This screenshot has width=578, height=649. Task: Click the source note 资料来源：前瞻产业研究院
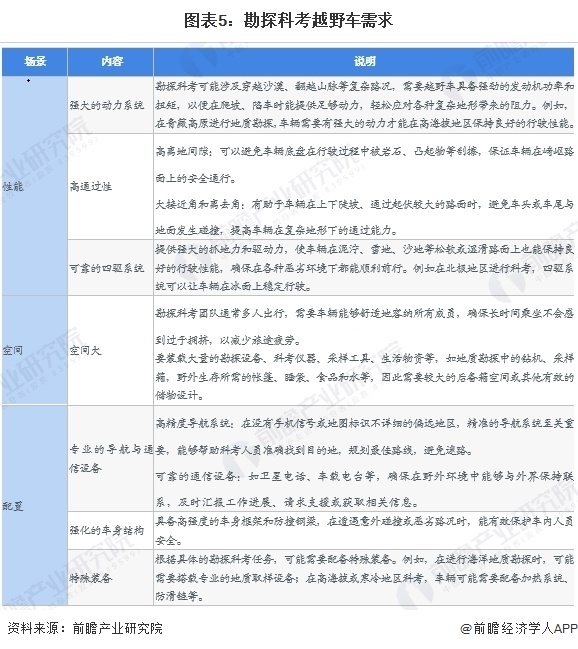[85, 628]
